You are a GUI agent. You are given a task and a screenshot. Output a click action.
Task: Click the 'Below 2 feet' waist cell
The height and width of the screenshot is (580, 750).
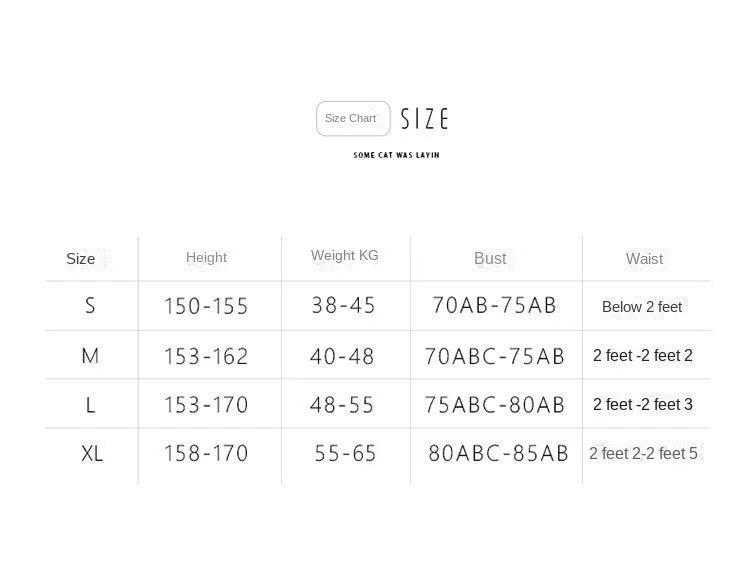(x=642, y=307)
